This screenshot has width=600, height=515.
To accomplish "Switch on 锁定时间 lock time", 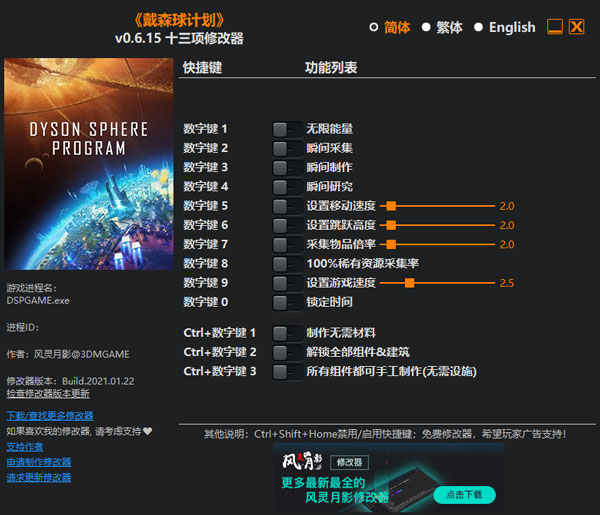I will pos(287,302).
